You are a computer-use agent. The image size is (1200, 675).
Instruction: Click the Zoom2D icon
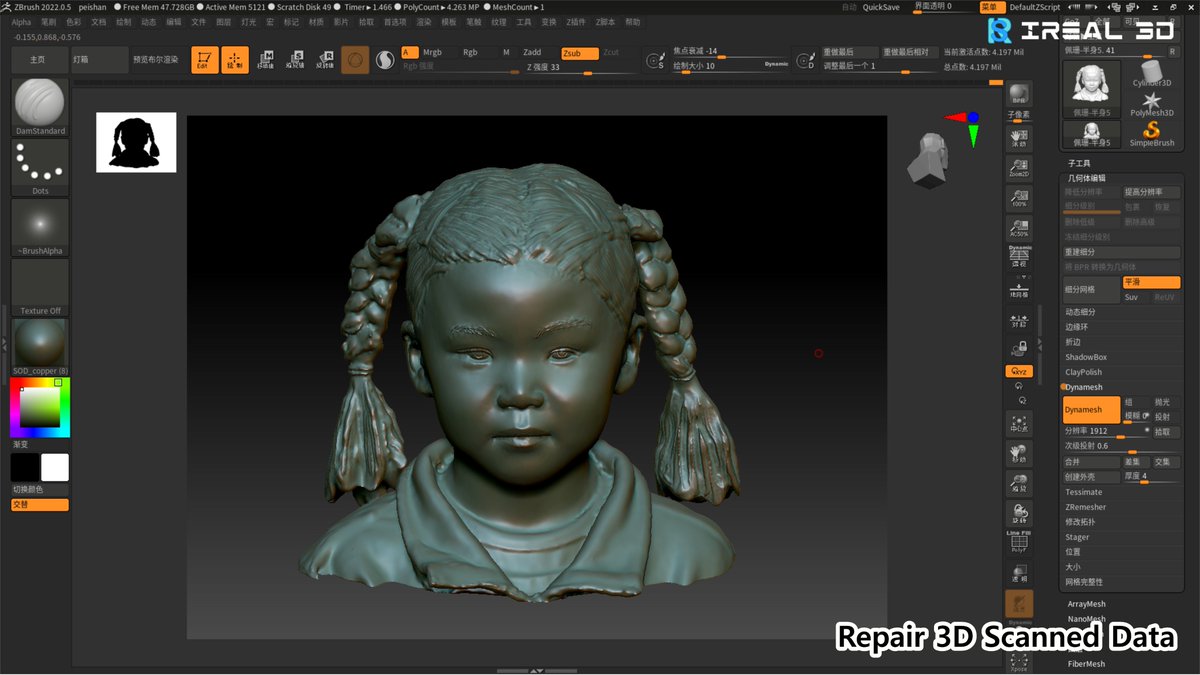[1019, 168]
